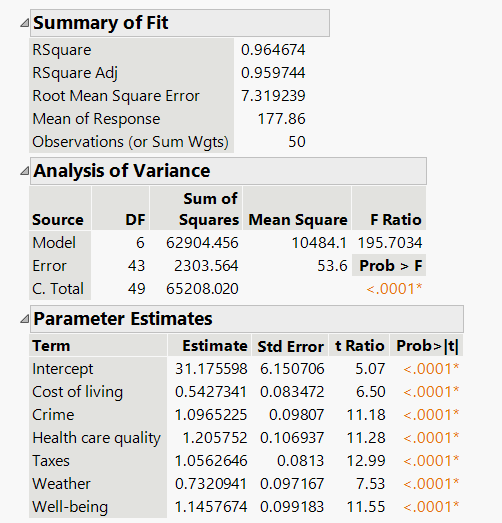Select the Taxes term
Image resolution: width=502 pixels, height=523 pixels.
pos(51,461)
